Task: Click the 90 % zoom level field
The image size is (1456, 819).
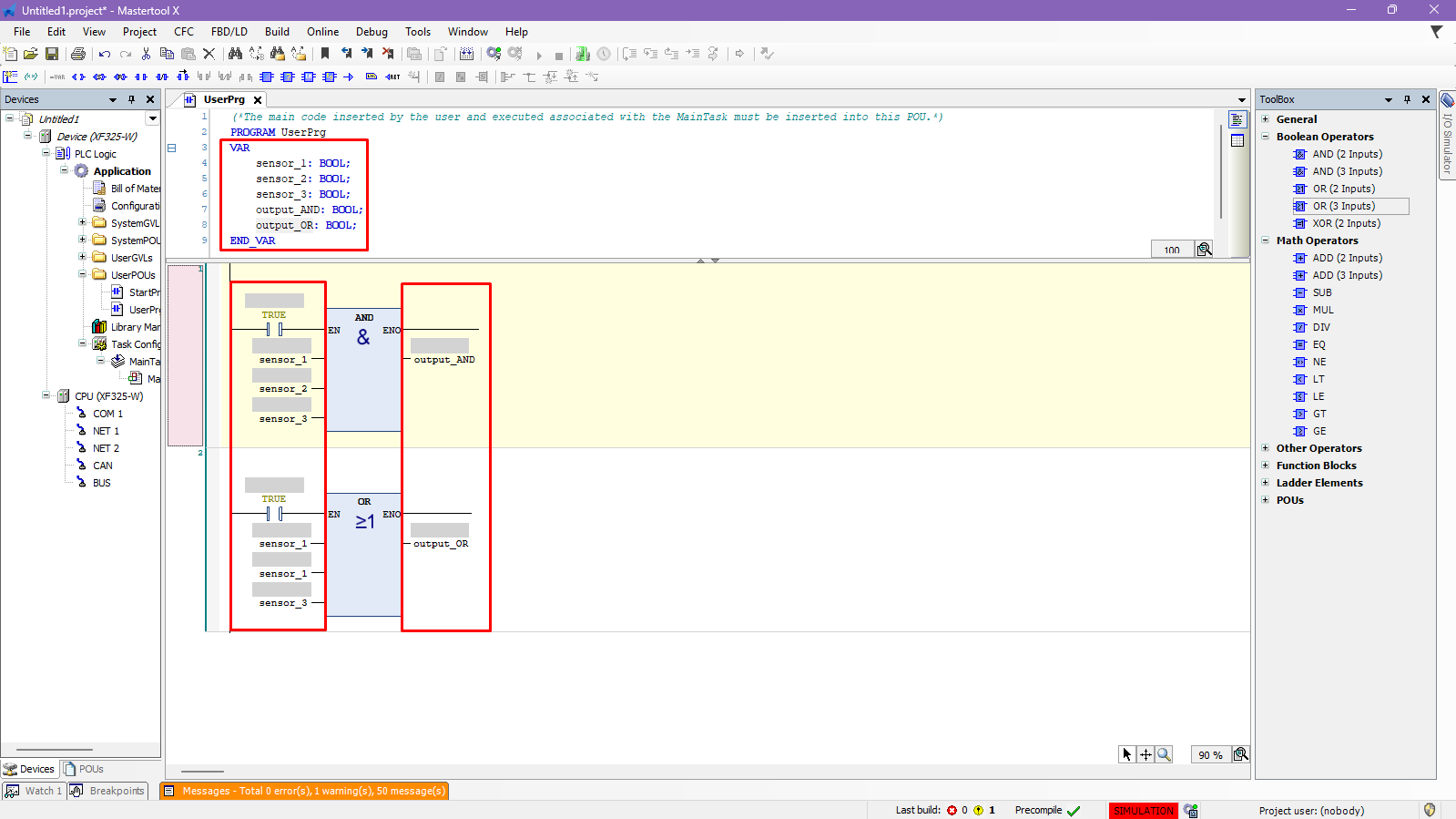Action: pos(1210,754)
